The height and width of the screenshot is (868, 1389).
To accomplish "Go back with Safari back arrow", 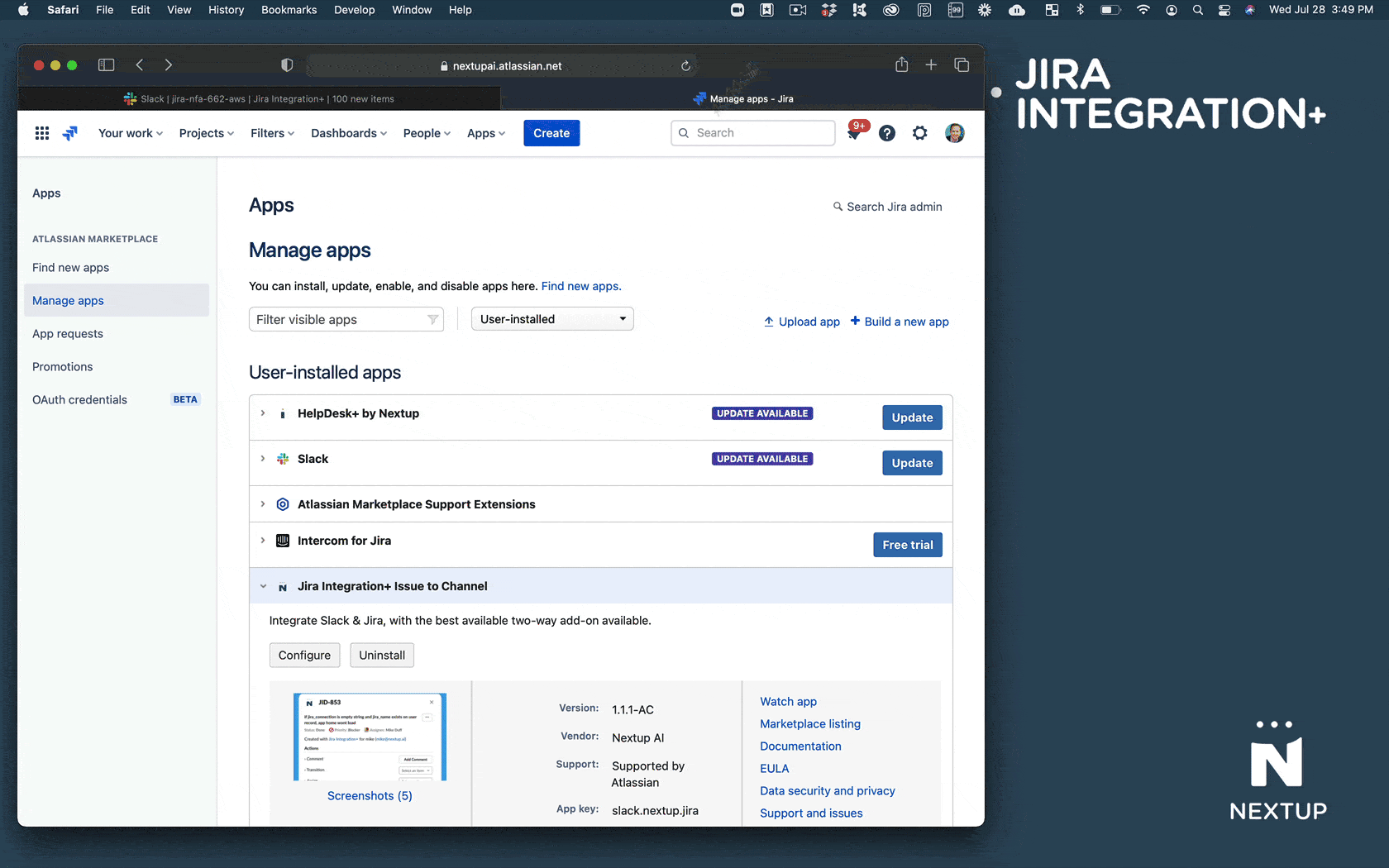I will click(x=140, y=65).
